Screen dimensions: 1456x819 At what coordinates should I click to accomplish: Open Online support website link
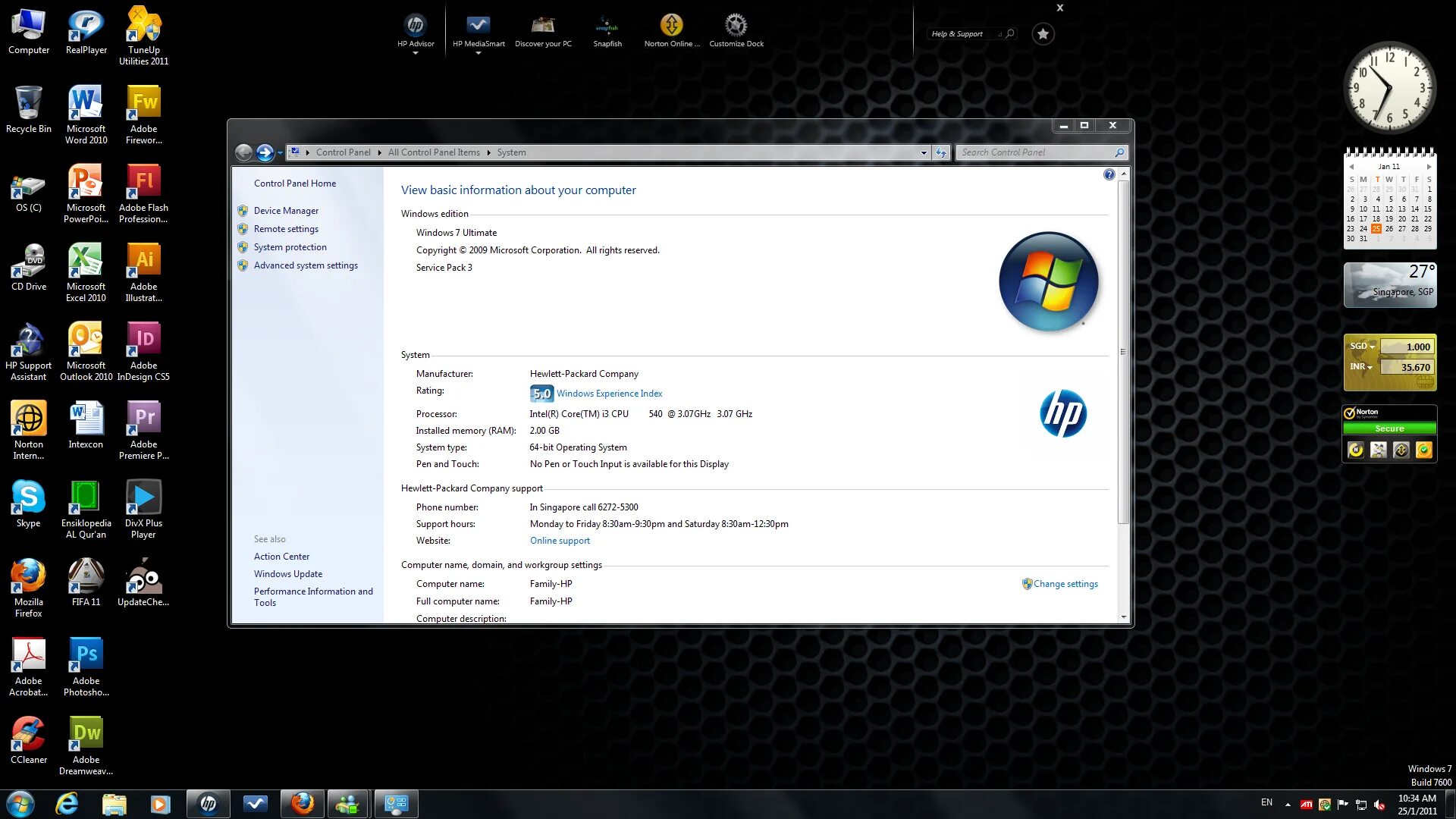(x=560, y=541)
